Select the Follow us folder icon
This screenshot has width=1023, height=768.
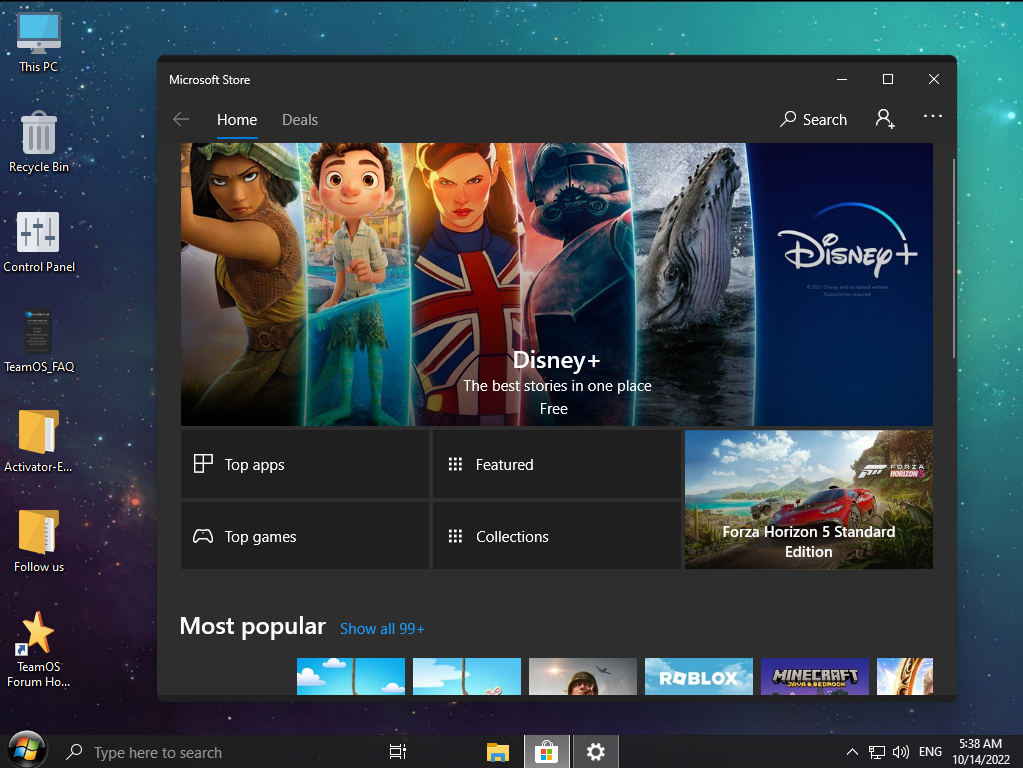[x=38, y=542]
